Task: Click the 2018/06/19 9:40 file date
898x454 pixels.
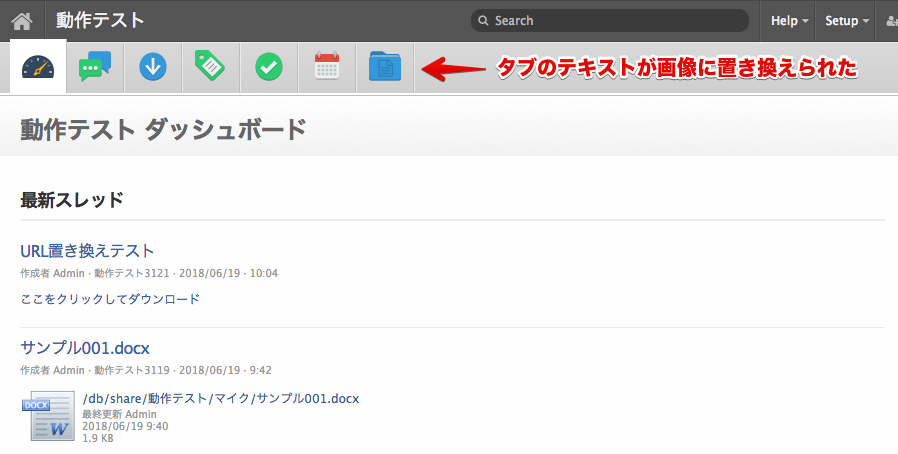Action: [125, 426]
